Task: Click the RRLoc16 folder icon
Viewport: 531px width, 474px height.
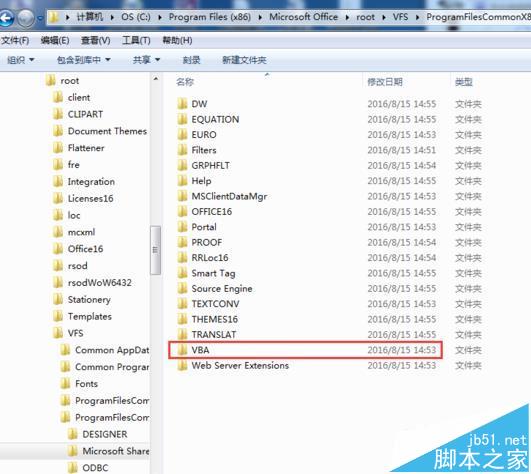Action: (182, 257)
